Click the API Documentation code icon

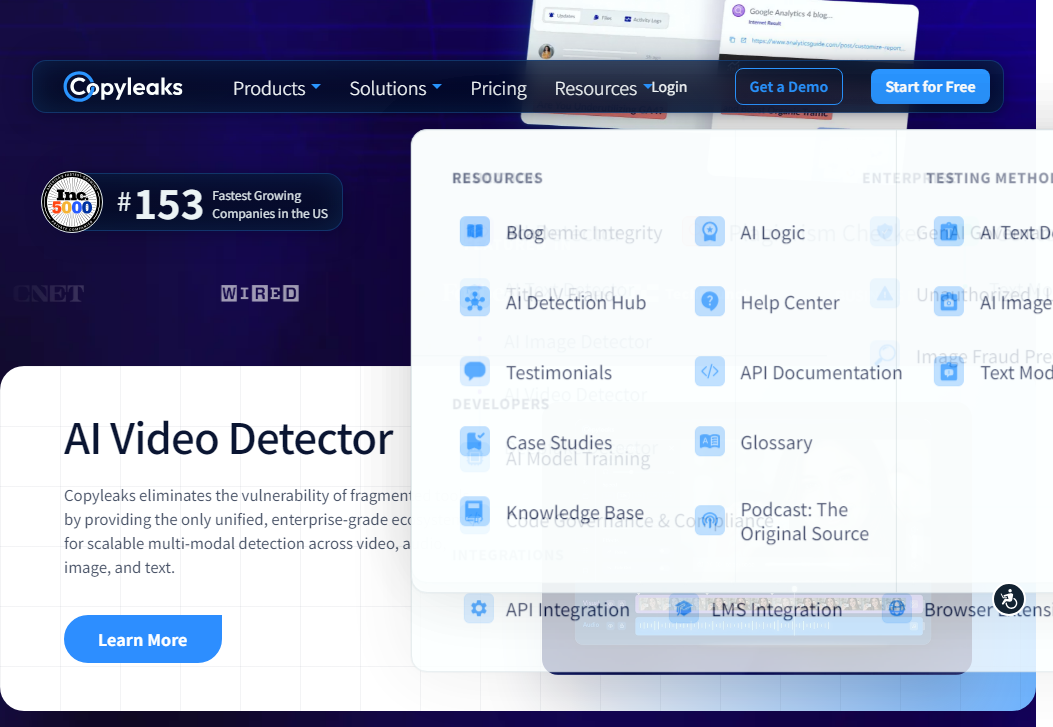tap(710, 371)
